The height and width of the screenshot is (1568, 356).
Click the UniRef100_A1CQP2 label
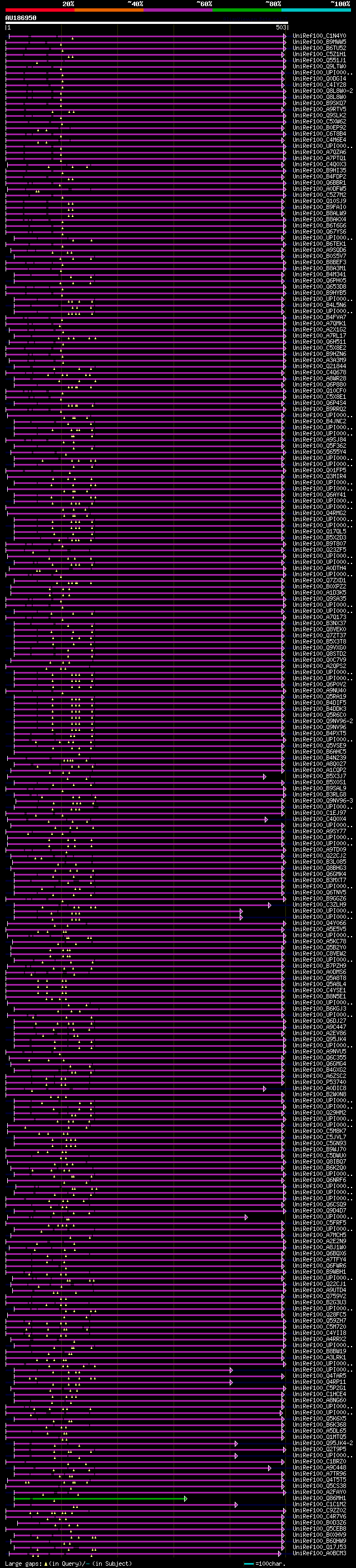click(319, 770)
